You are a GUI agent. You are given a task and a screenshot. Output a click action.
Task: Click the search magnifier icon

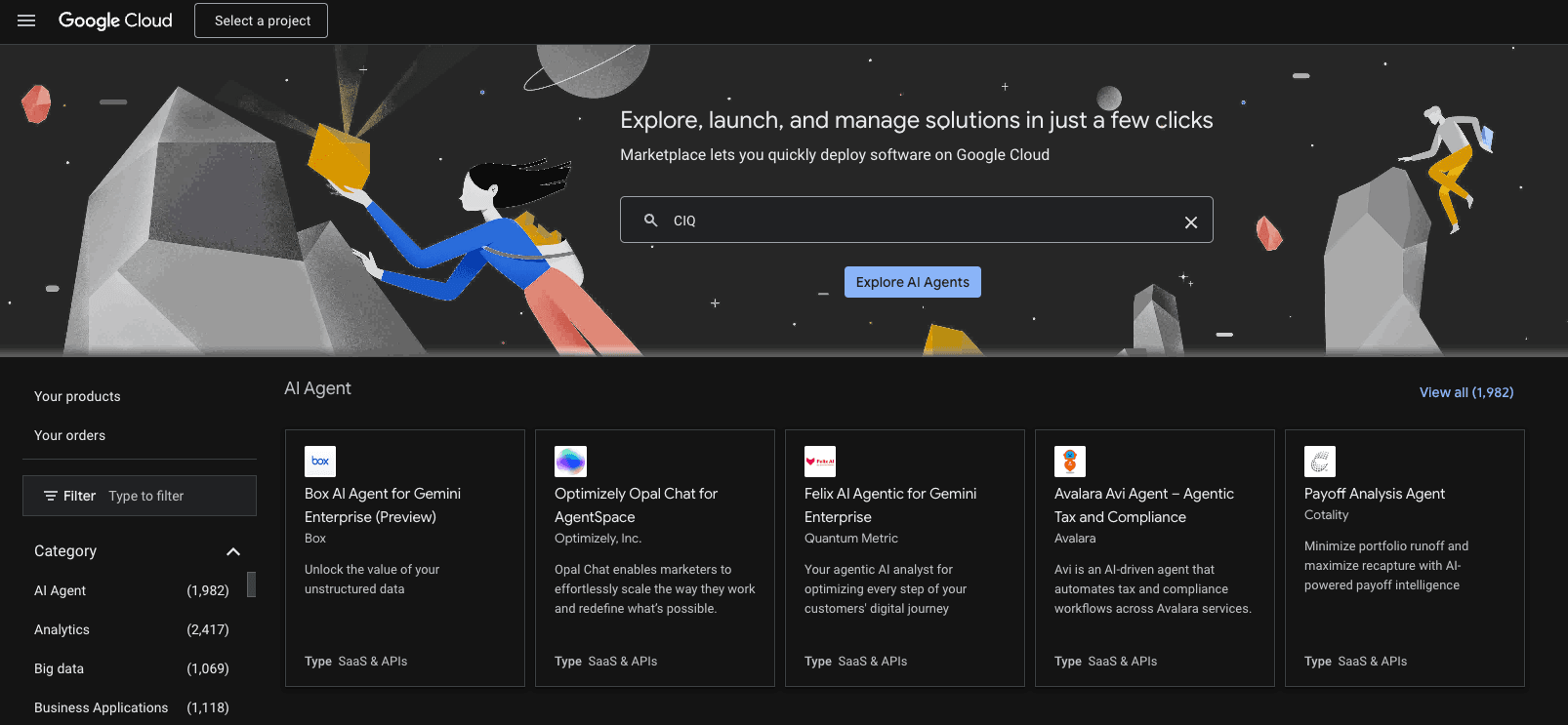click(x=651, y=221)
